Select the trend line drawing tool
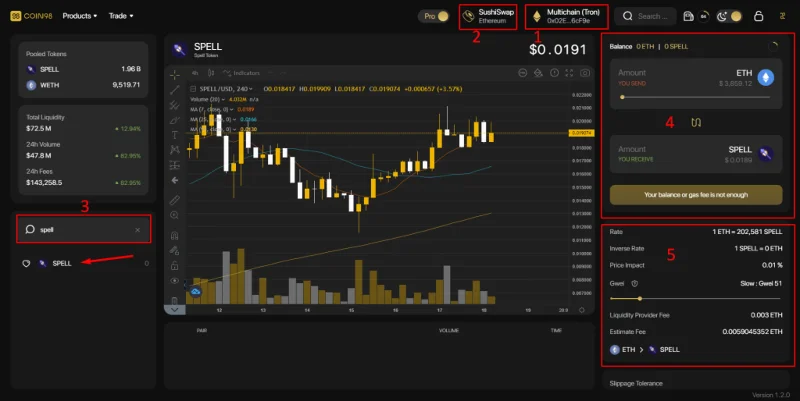800x401 pixels. click(x=174, y=90)
